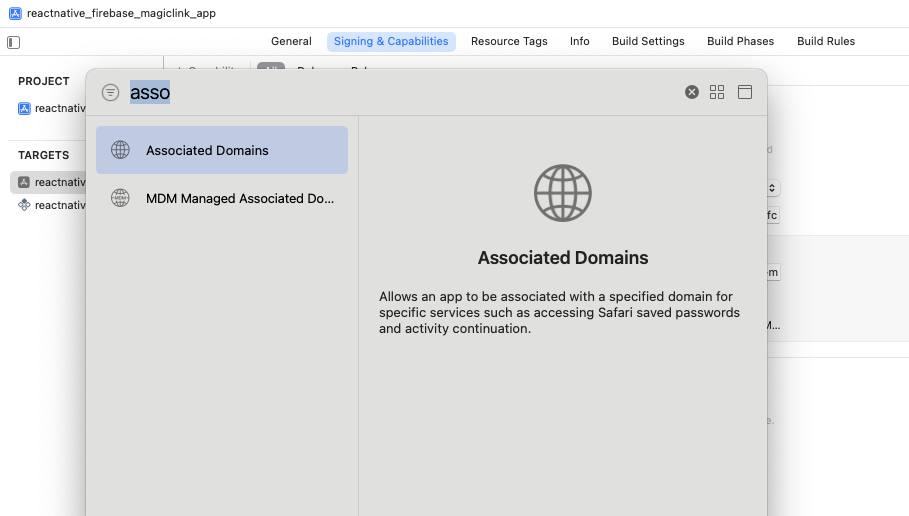Toggle the navigator sidebar panel icon

tap(13, 42)
